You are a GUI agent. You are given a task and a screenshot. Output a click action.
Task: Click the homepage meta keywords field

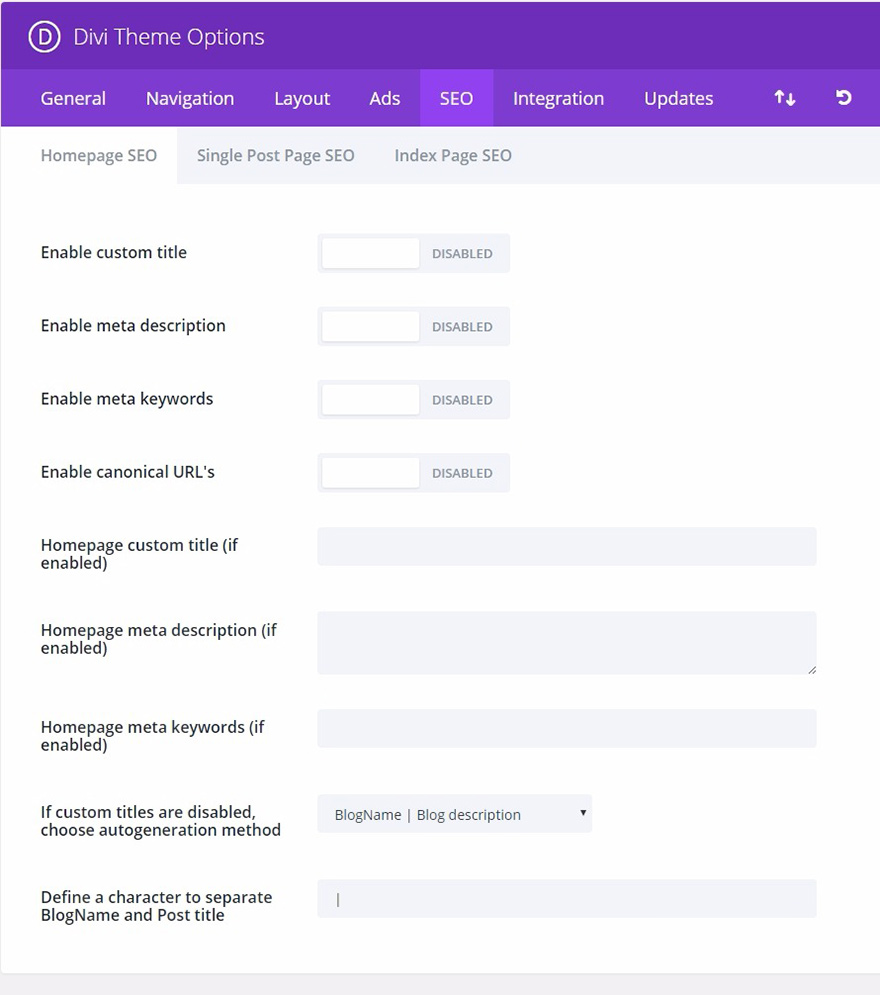pos(566,728)
